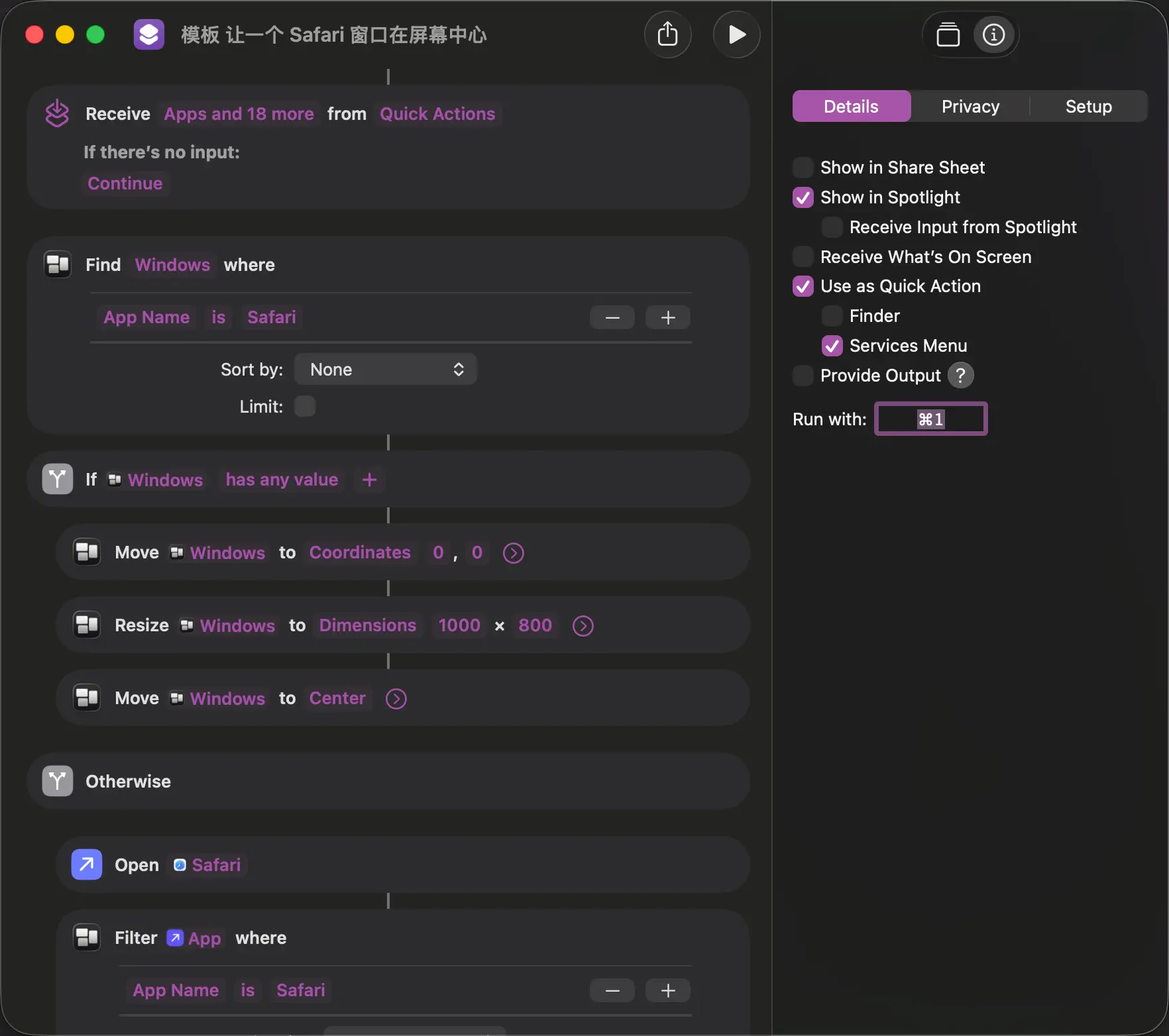Click the Continue option for no input
The height and width of the screenshot is (1036, 1169).
[125, 183]
